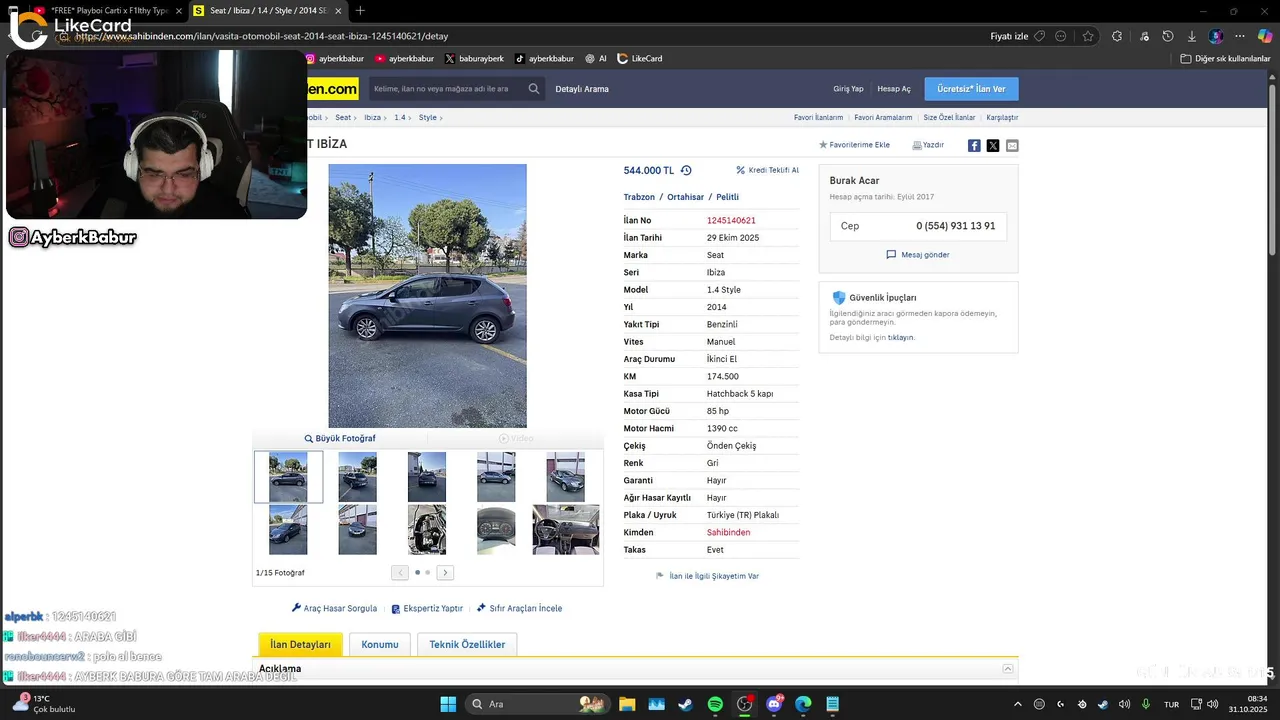This screenshot has width=1280, height=720.
Task: Share listing by email icon
Action: [1012, 145]
